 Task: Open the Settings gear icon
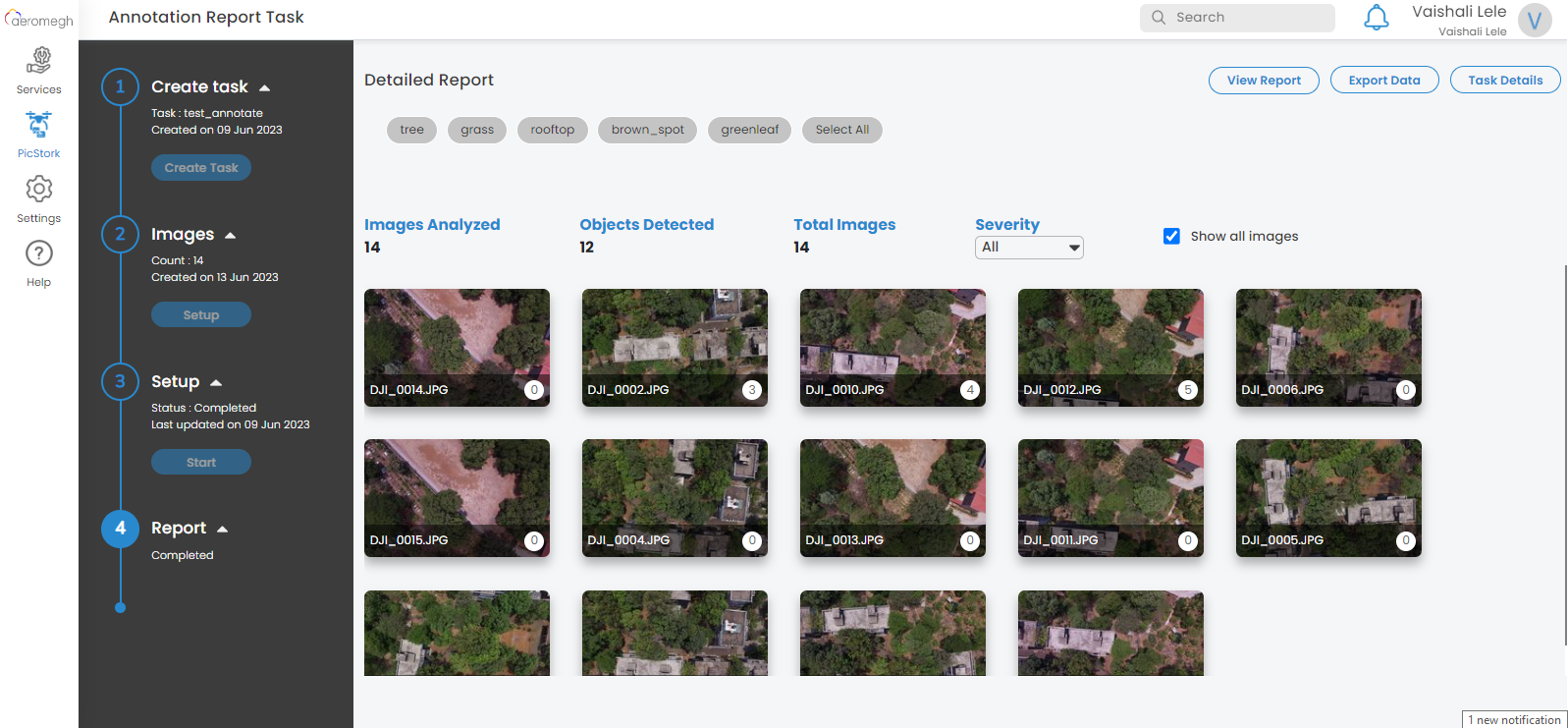38,190
